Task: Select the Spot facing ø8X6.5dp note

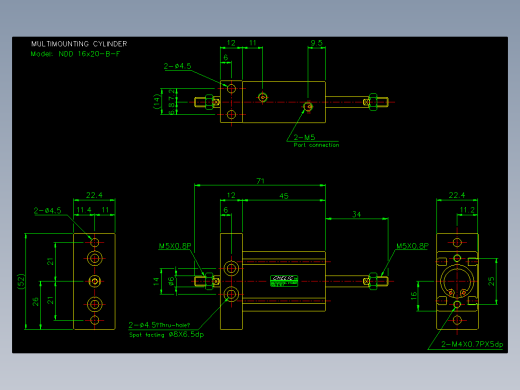Action: (x=166, y=334)
